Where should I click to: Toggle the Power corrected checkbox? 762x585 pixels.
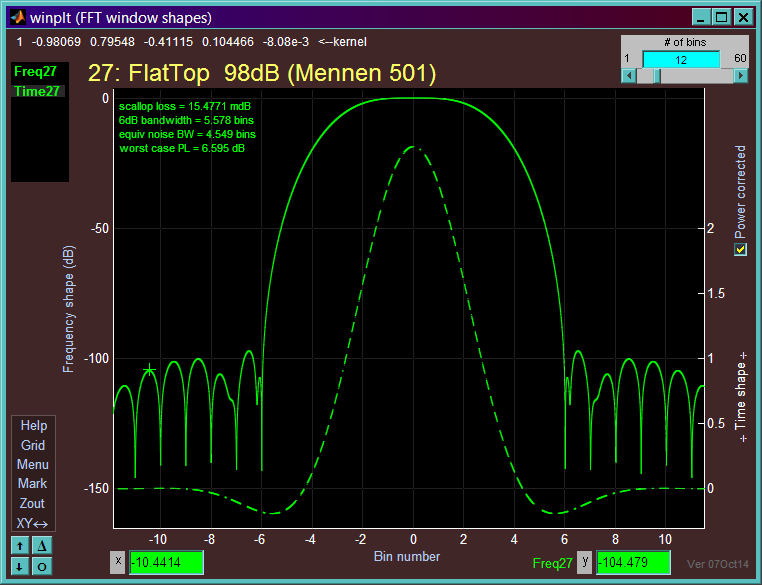click(x=740, y=249)
